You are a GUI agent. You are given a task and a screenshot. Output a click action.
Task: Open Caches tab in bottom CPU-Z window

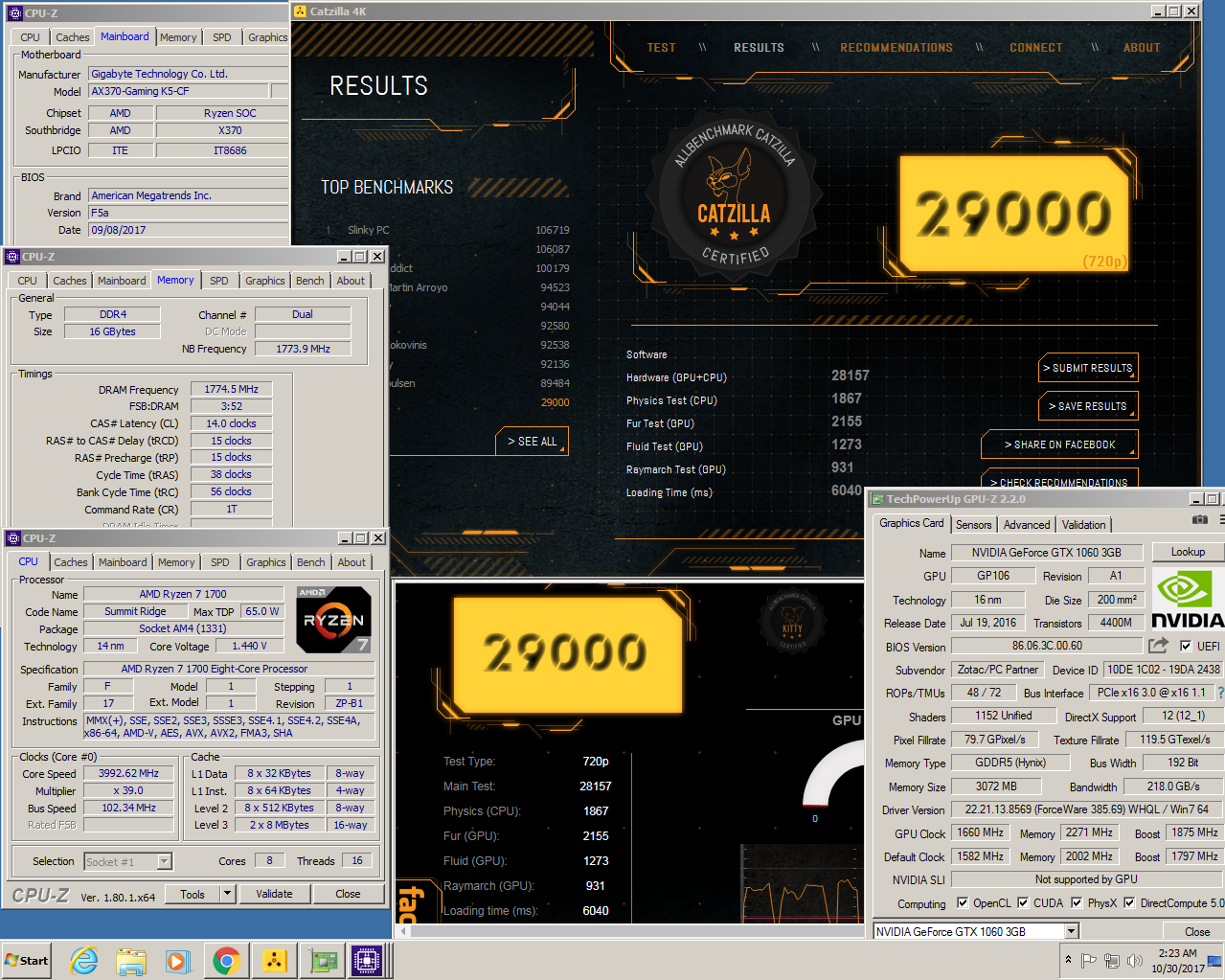click(71, 562)
